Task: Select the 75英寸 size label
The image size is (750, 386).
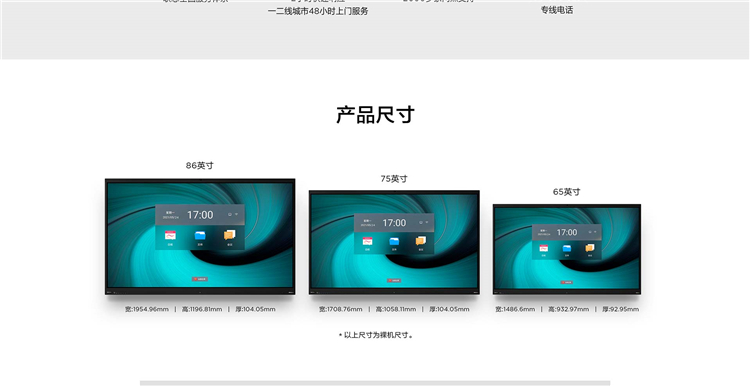Action: pos(394,179)
